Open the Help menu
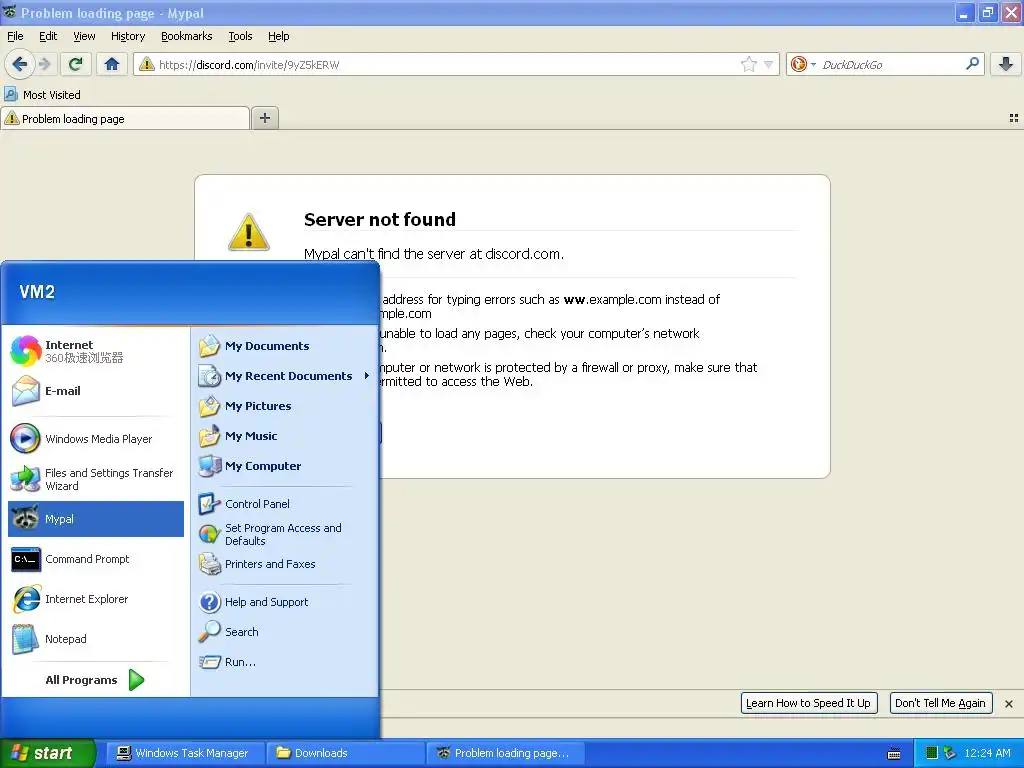Screen dimensions: 1024x768 point(278,36)
